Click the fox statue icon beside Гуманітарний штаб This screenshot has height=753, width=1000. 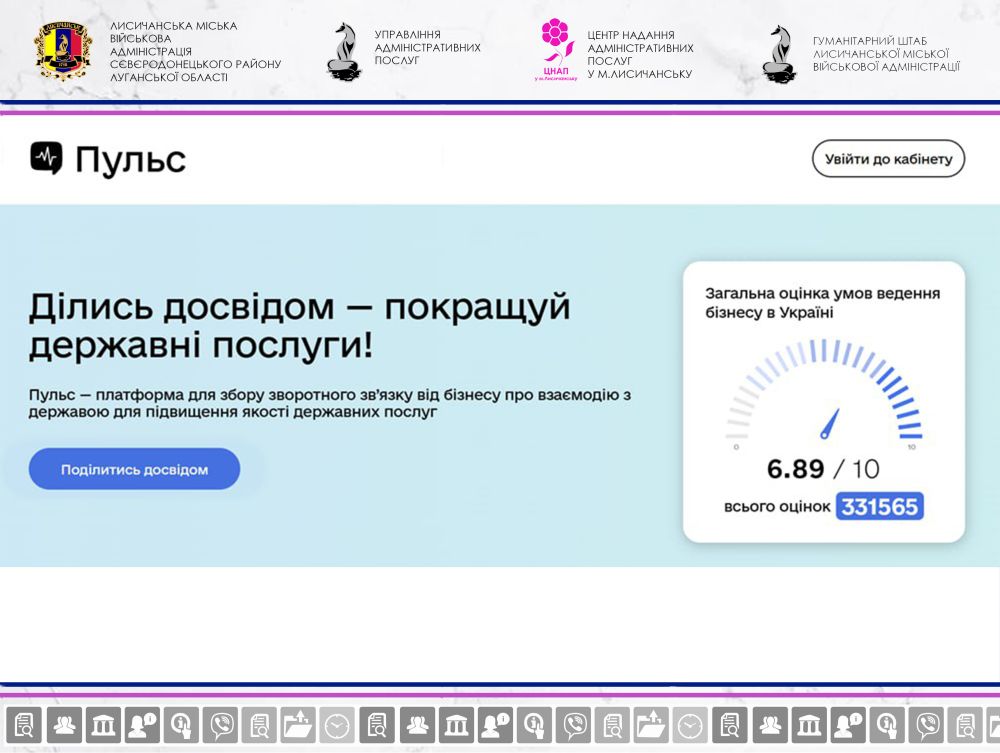tap(779, 53)
